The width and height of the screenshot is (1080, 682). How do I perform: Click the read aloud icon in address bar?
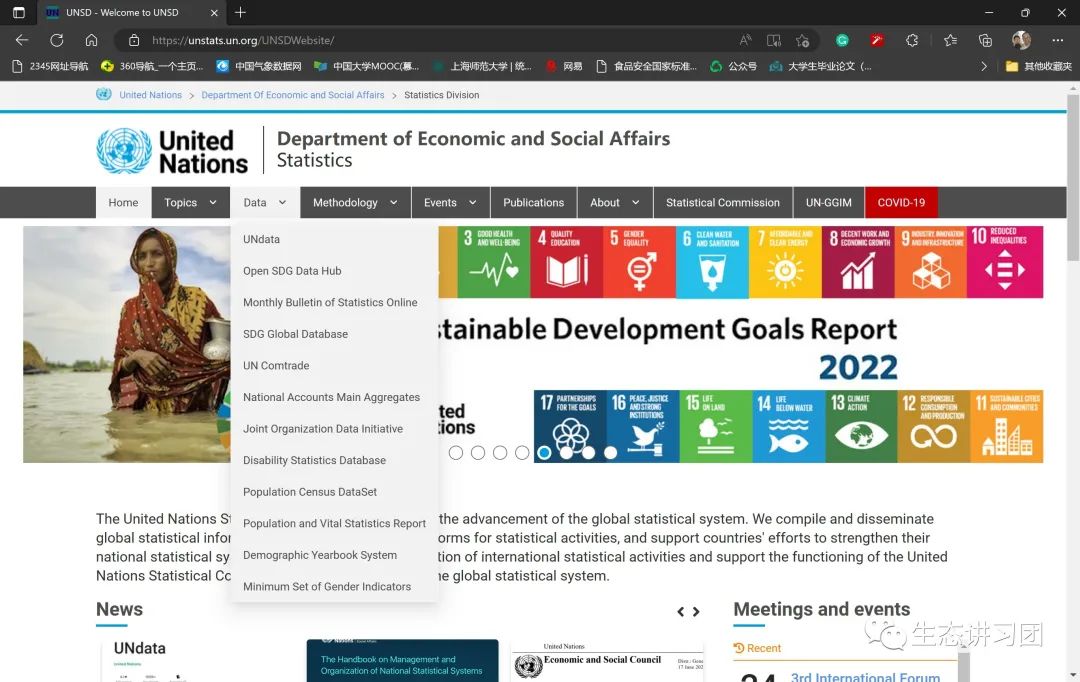point(745,40)
